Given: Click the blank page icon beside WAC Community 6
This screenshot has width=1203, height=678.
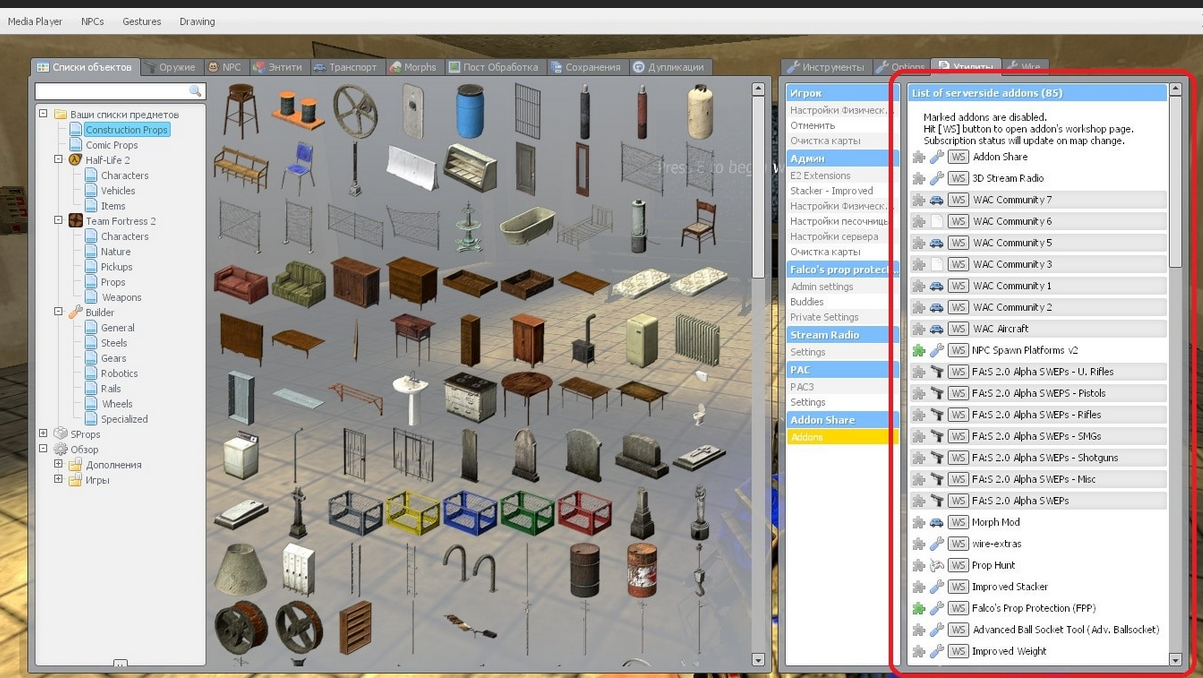Looking at the screenshot, I should [x=937, y=221].
